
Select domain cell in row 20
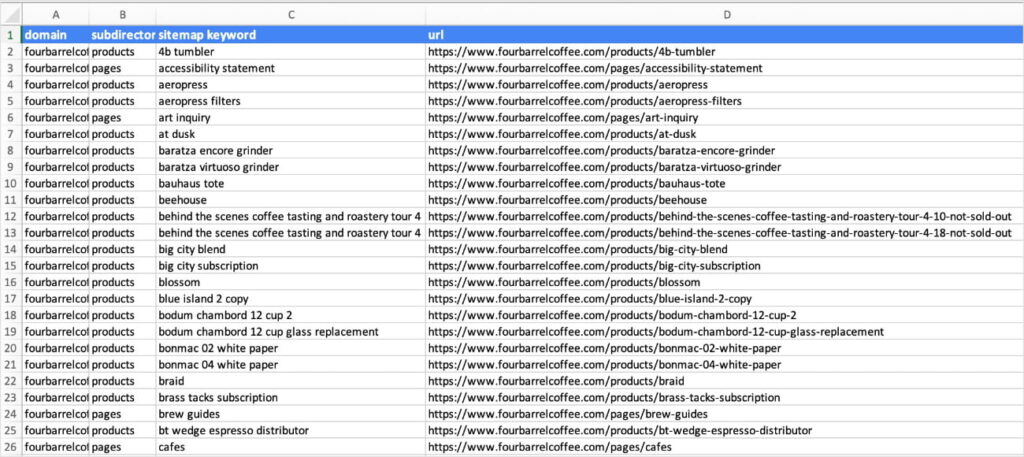point(56,348)
